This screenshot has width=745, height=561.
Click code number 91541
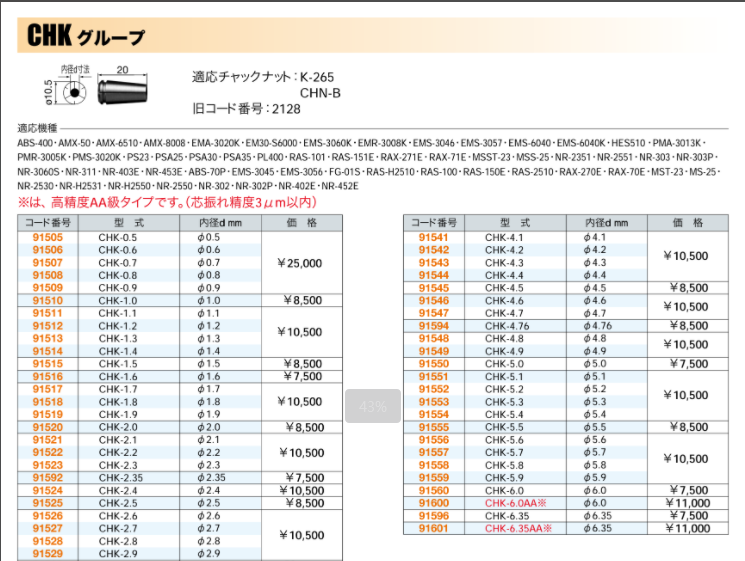pyautogui.click(x=433, y=238)
